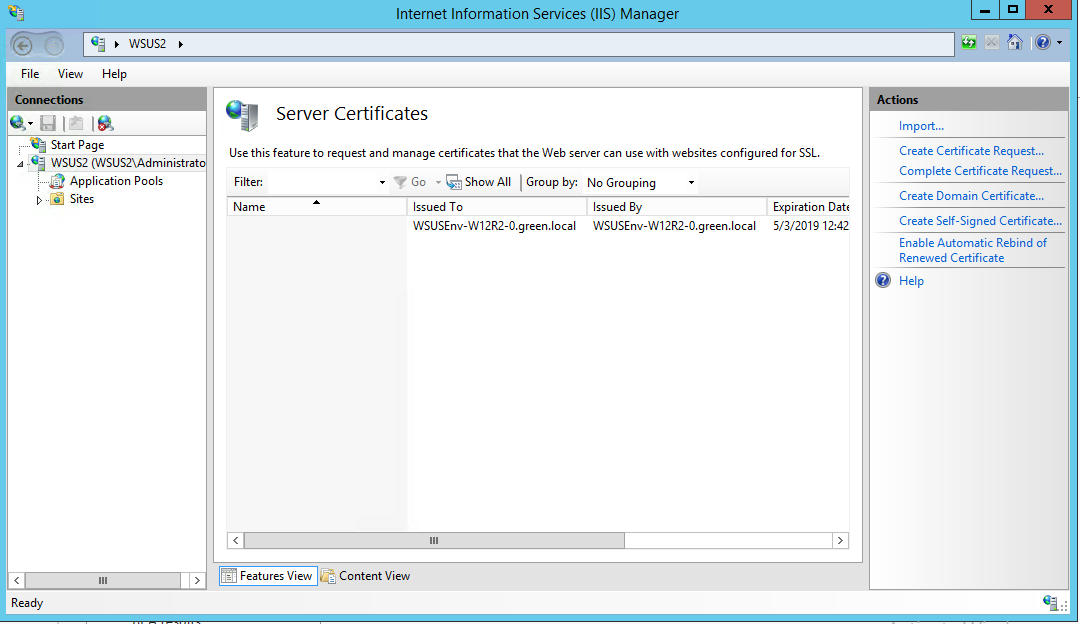Expand the Sites tree node
1080x624 pixels.
39,200
